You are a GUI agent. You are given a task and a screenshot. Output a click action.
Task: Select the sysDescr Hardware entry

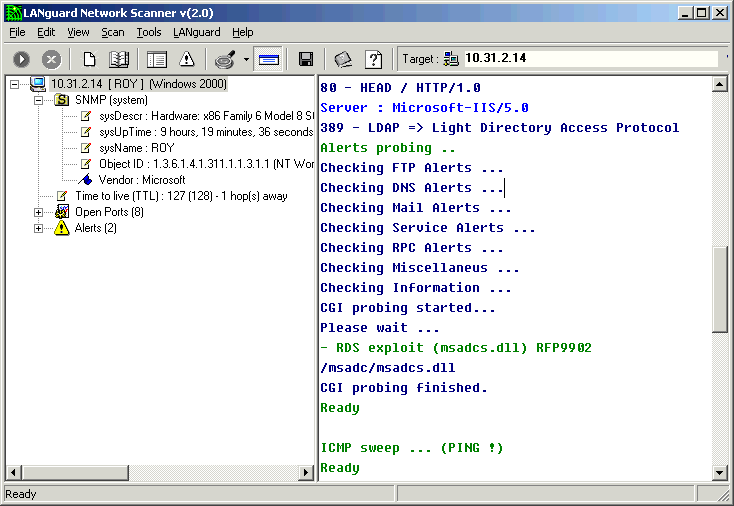pyautogui.click(x=206, y=116)
